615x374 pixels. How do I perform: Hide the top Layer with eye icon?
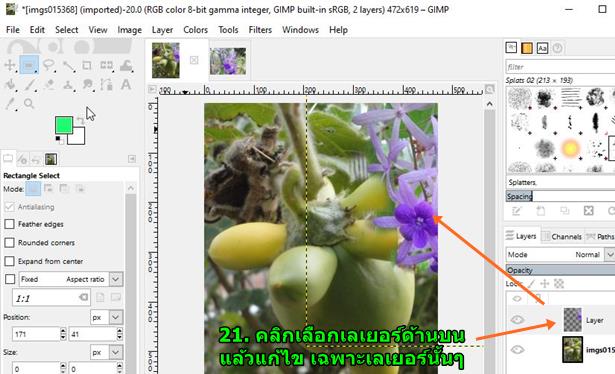517,320
